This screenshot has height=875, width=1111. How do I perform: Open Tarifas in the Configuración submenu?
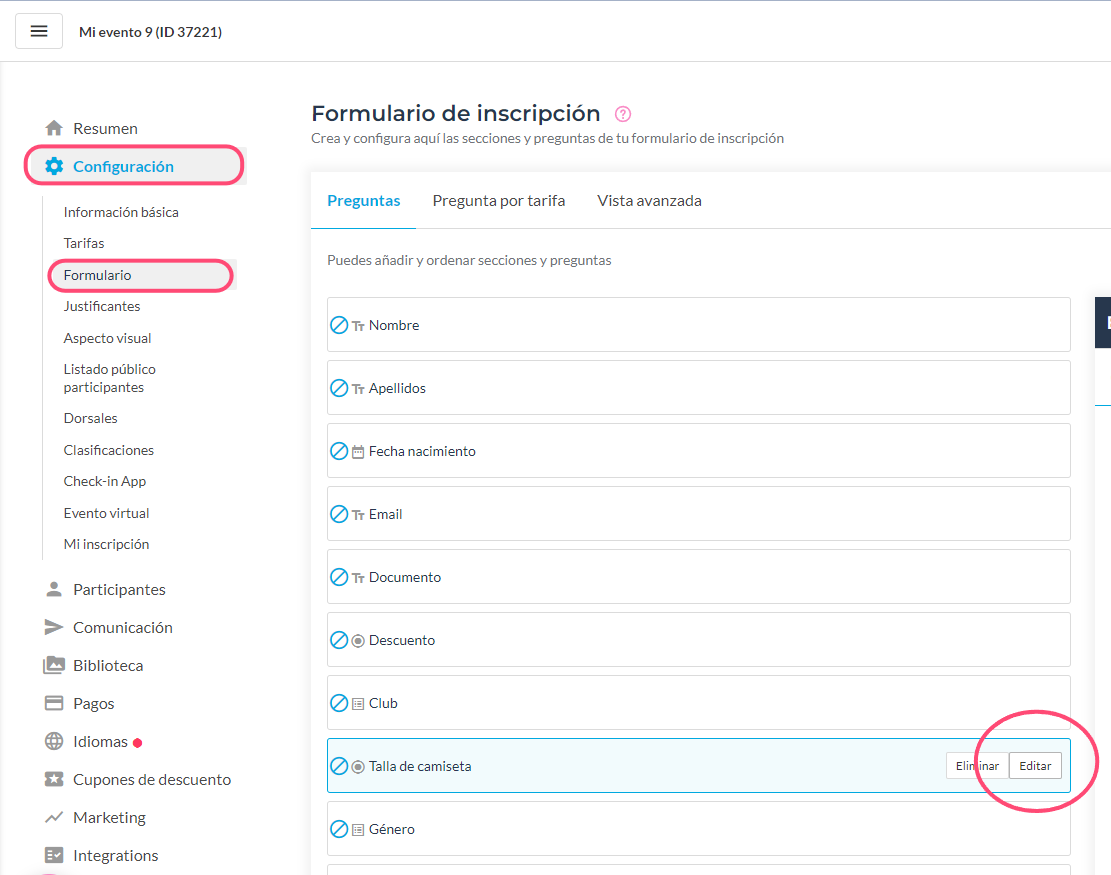pos(84,243)
